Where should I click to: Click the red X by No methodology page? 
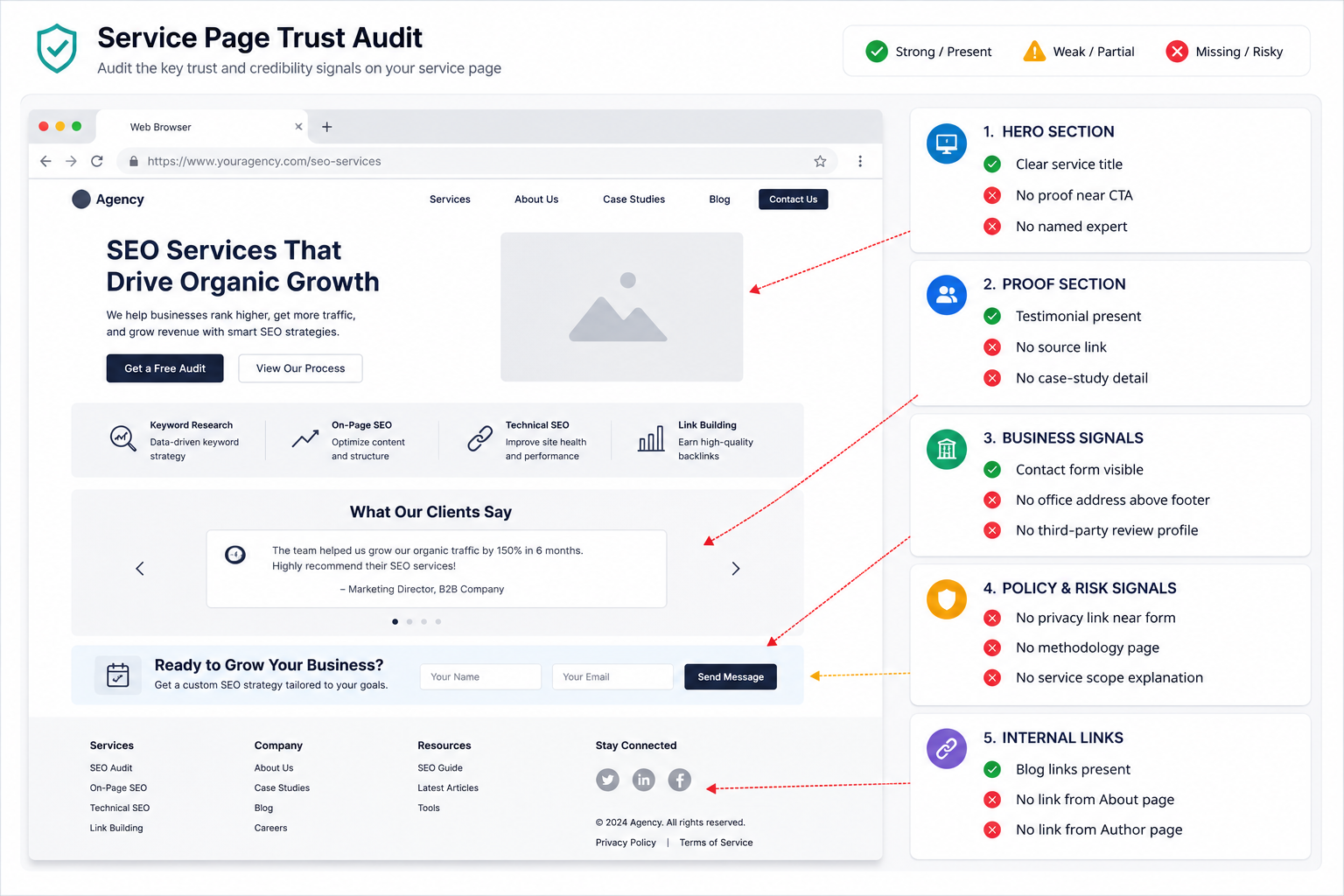[992, 647]
